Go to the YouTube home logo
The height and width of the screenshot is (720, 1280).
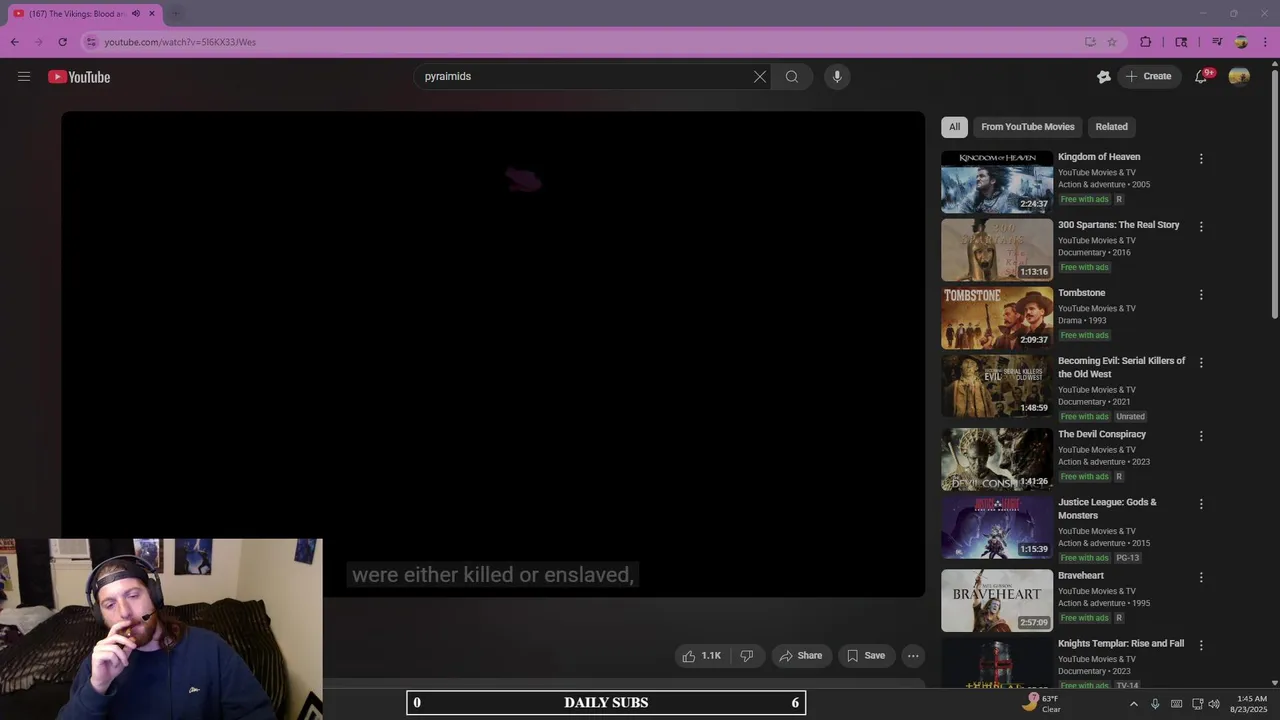coord(79,77)
